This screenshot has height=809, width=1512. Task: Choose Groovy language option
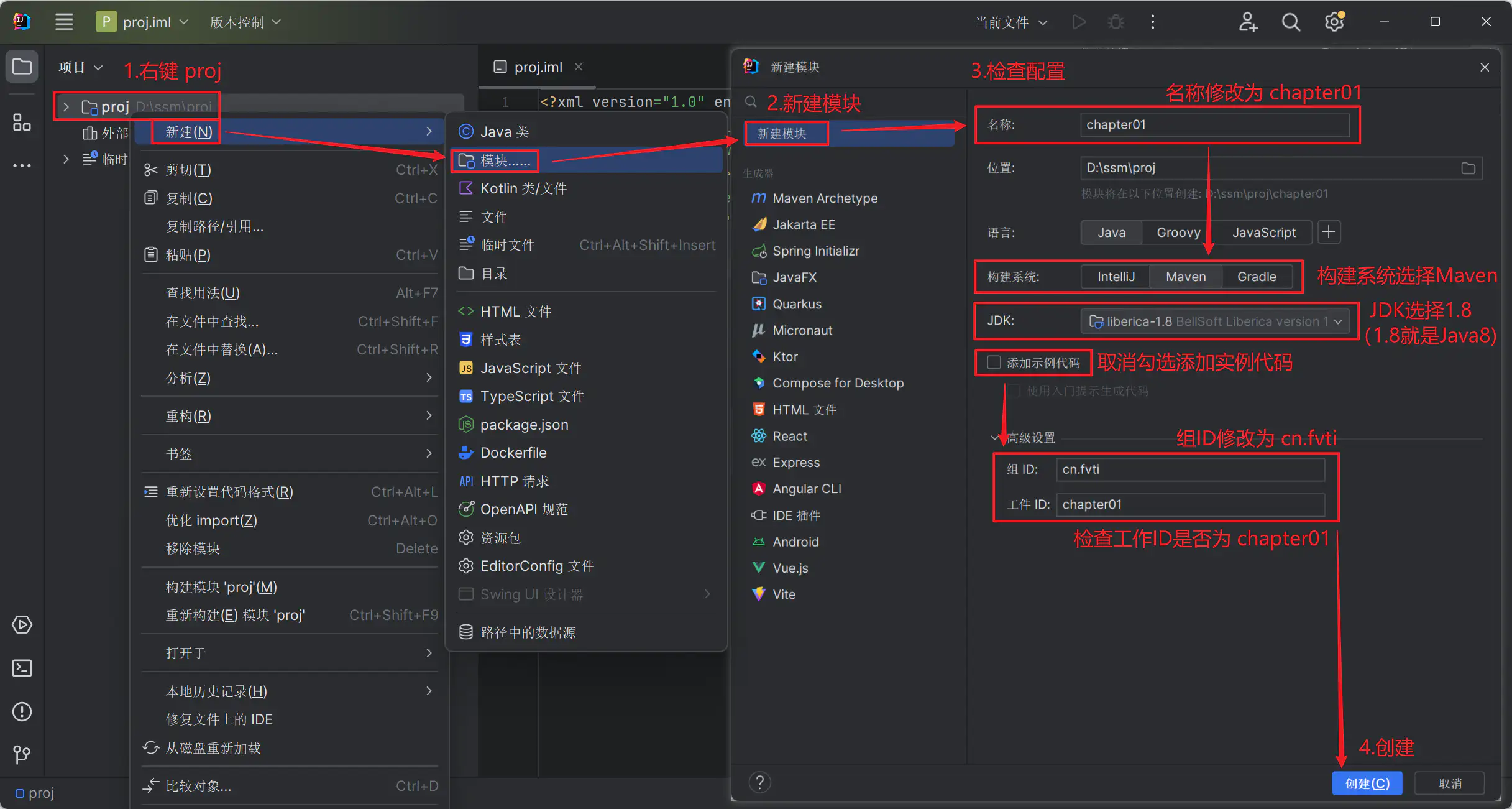tap(1178, 233)
